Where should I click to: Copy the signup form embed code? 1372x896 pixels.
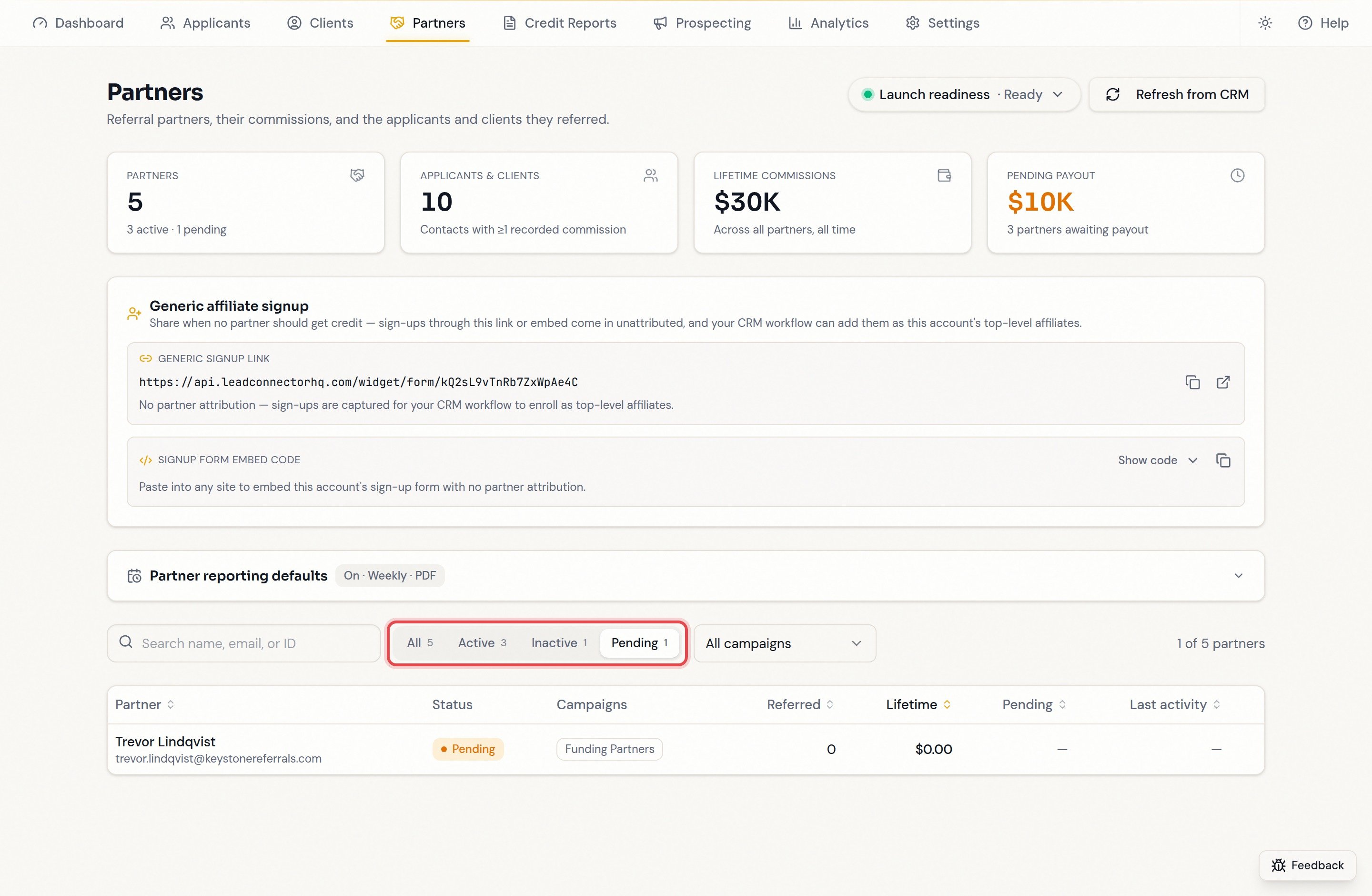[x=1223, y=460]
